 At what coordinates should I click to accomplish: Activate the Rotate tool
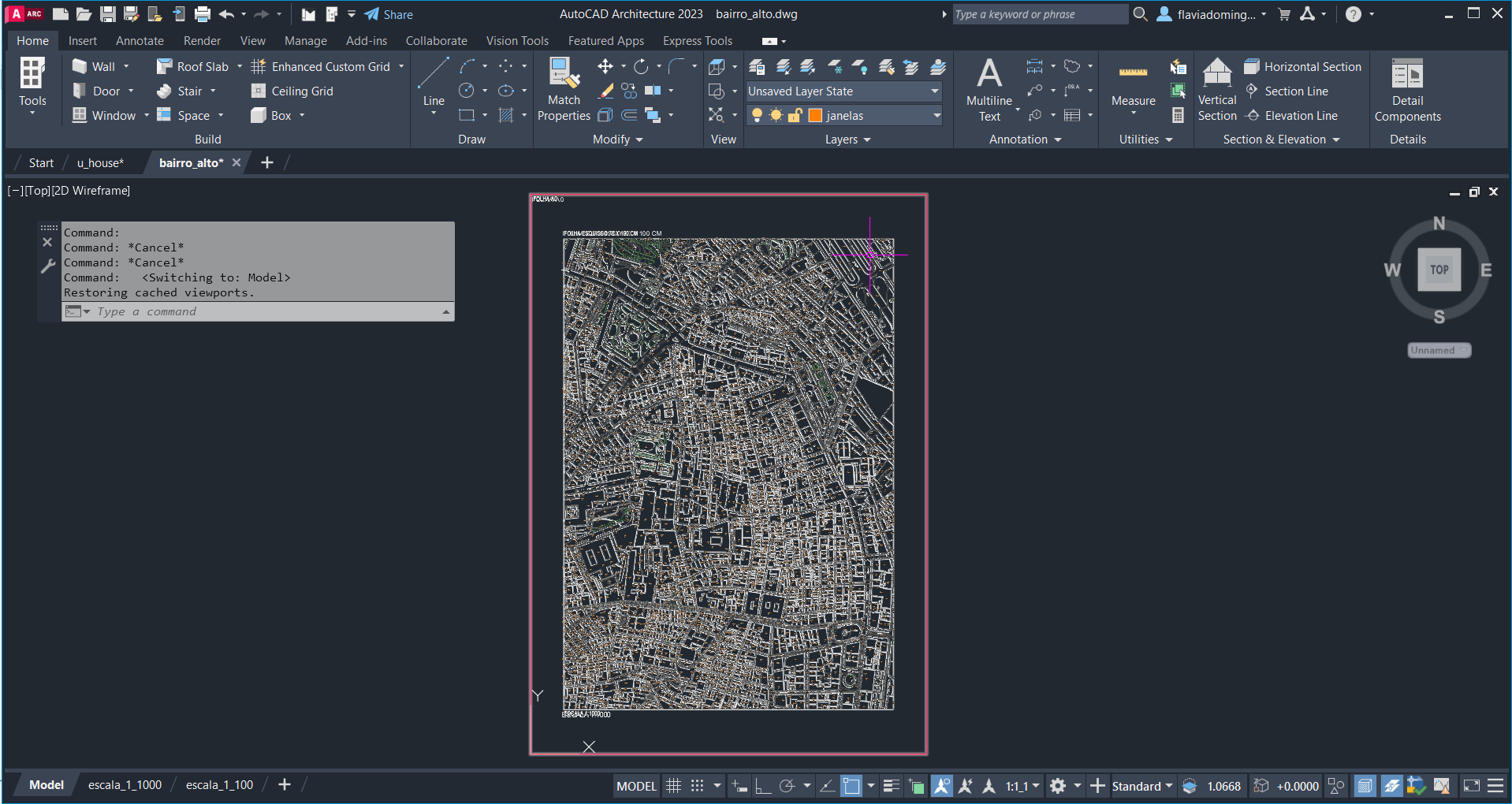tap(641, 67)
